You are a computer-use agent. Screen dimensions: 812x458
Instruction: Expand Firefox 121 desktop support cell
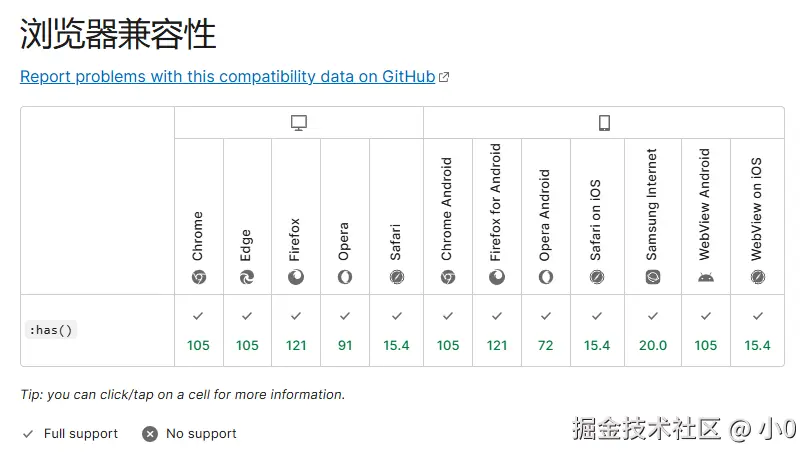click(296, 331)
